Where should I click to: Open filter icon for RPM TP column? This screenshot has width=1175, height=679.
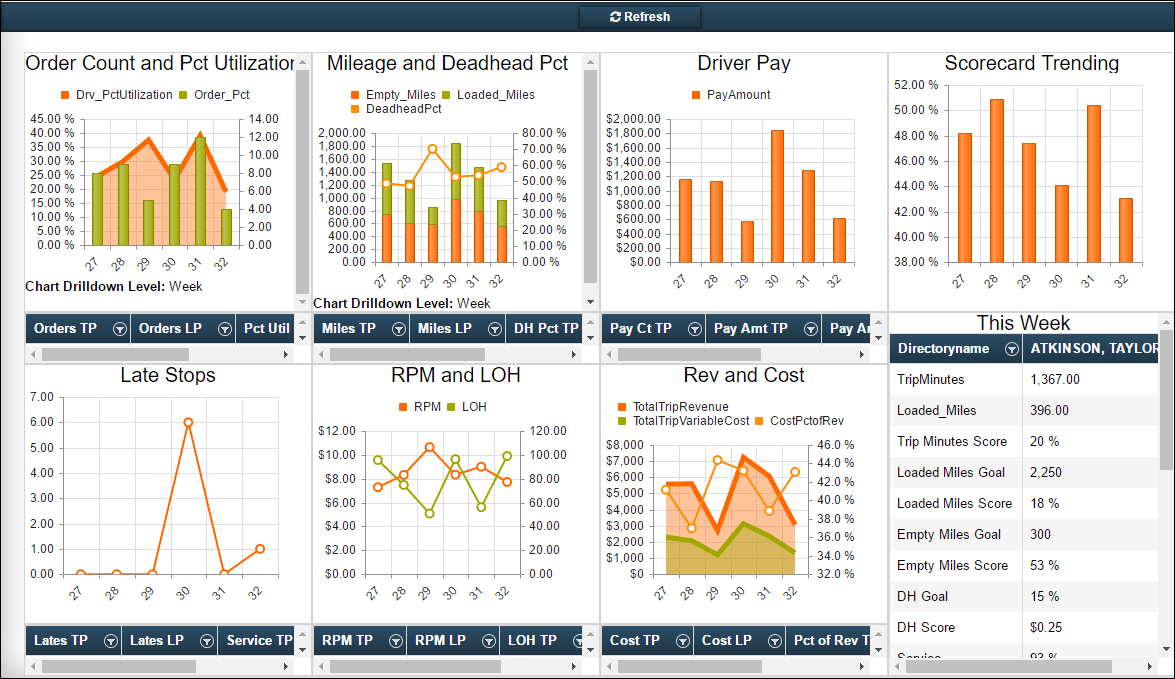click(x=396, y=641)
